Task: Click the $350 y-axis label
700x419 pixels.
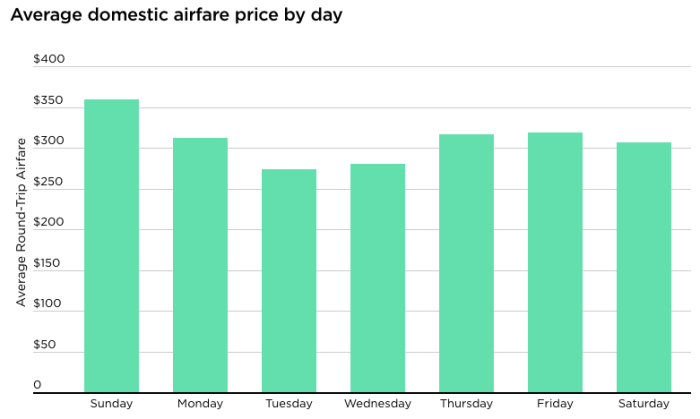Action: (x=49, y=101)
